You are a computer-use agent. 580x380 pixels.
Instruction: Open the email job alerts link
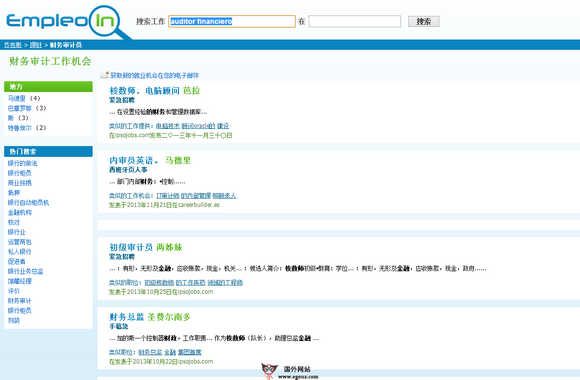click(155, 75)
